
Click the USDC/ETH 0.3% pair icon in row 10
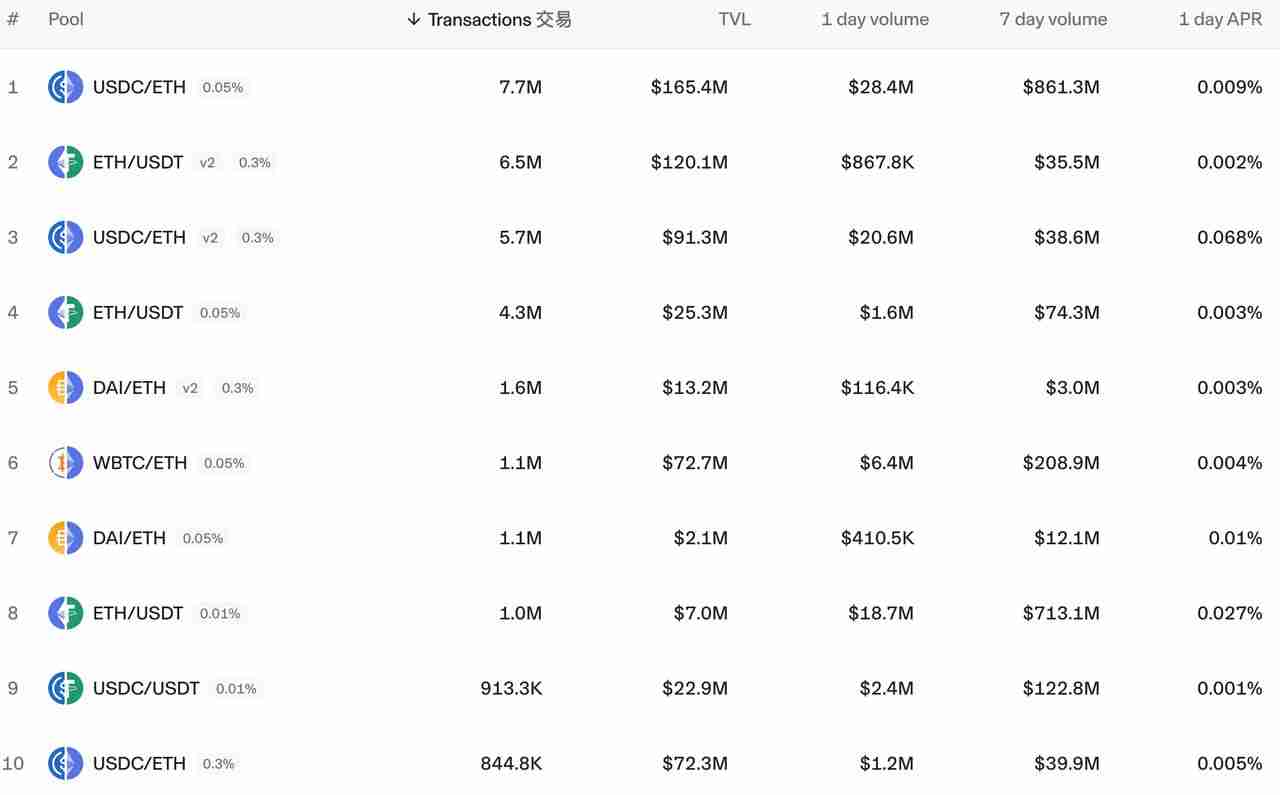pyautogui.click(x=64, y=763)
